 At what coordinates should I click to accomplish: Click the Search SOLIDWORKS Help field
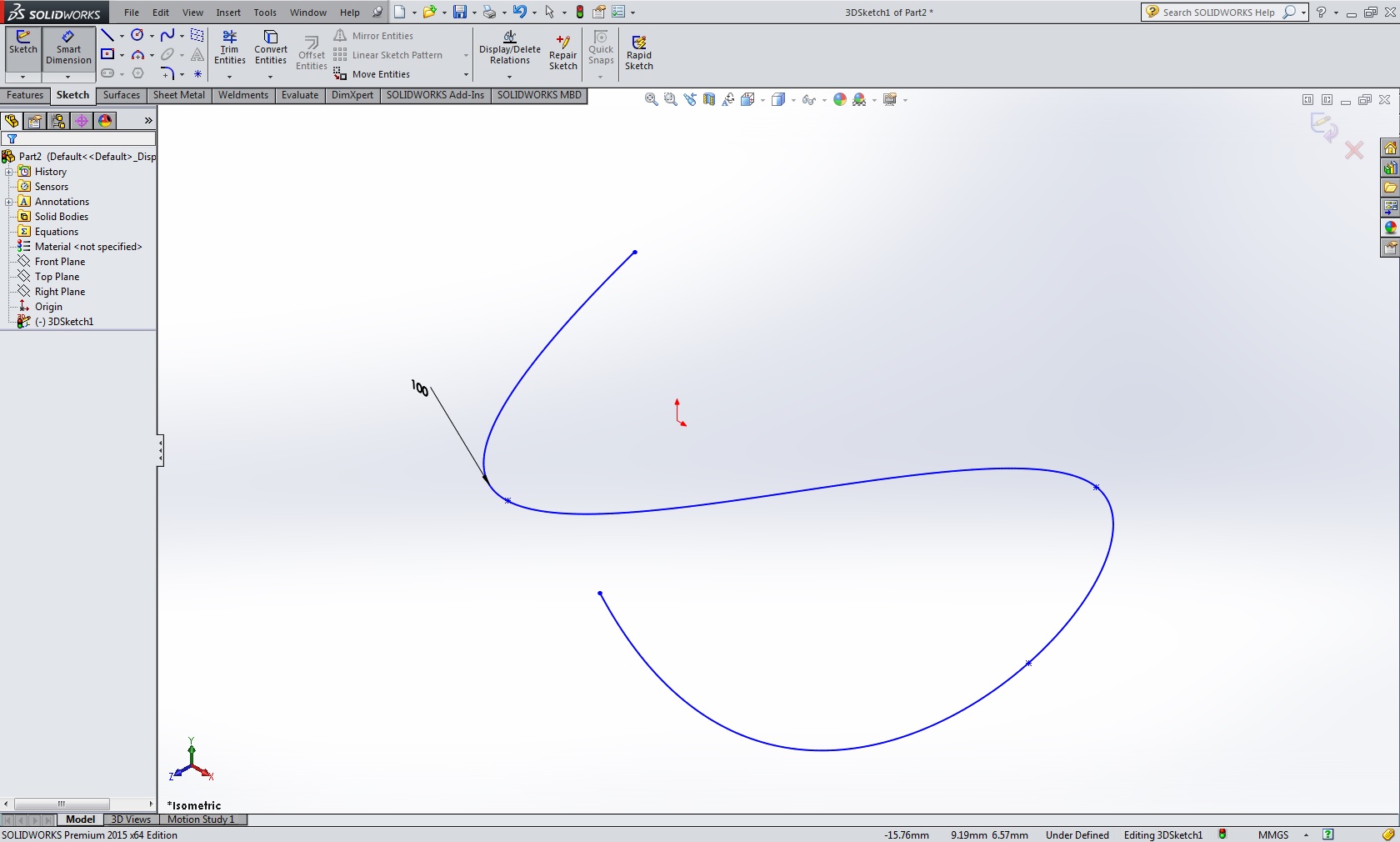coord(1217,13)
